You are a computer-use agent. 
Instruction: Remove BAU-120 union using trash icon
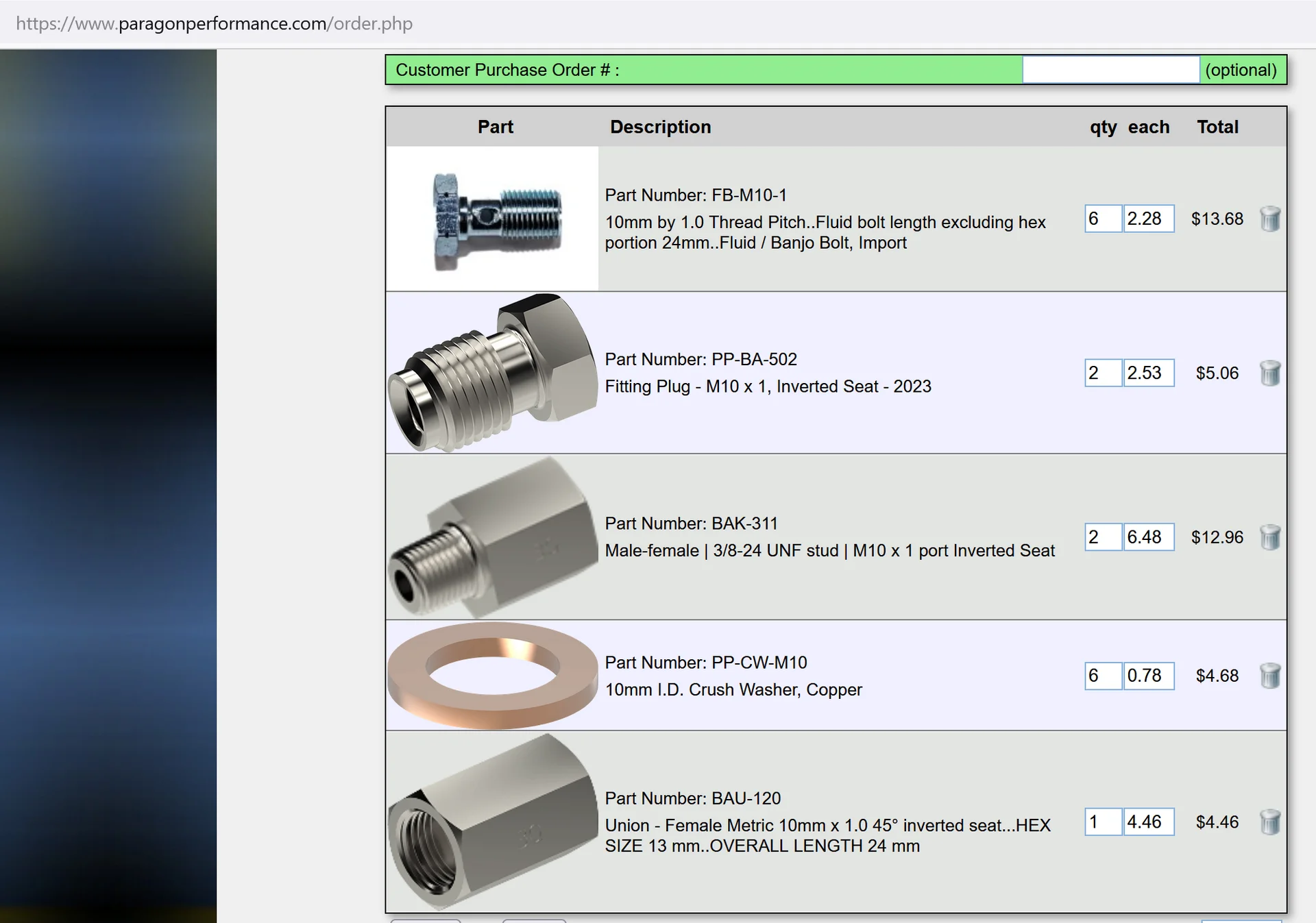click(x=1269, y=822)
